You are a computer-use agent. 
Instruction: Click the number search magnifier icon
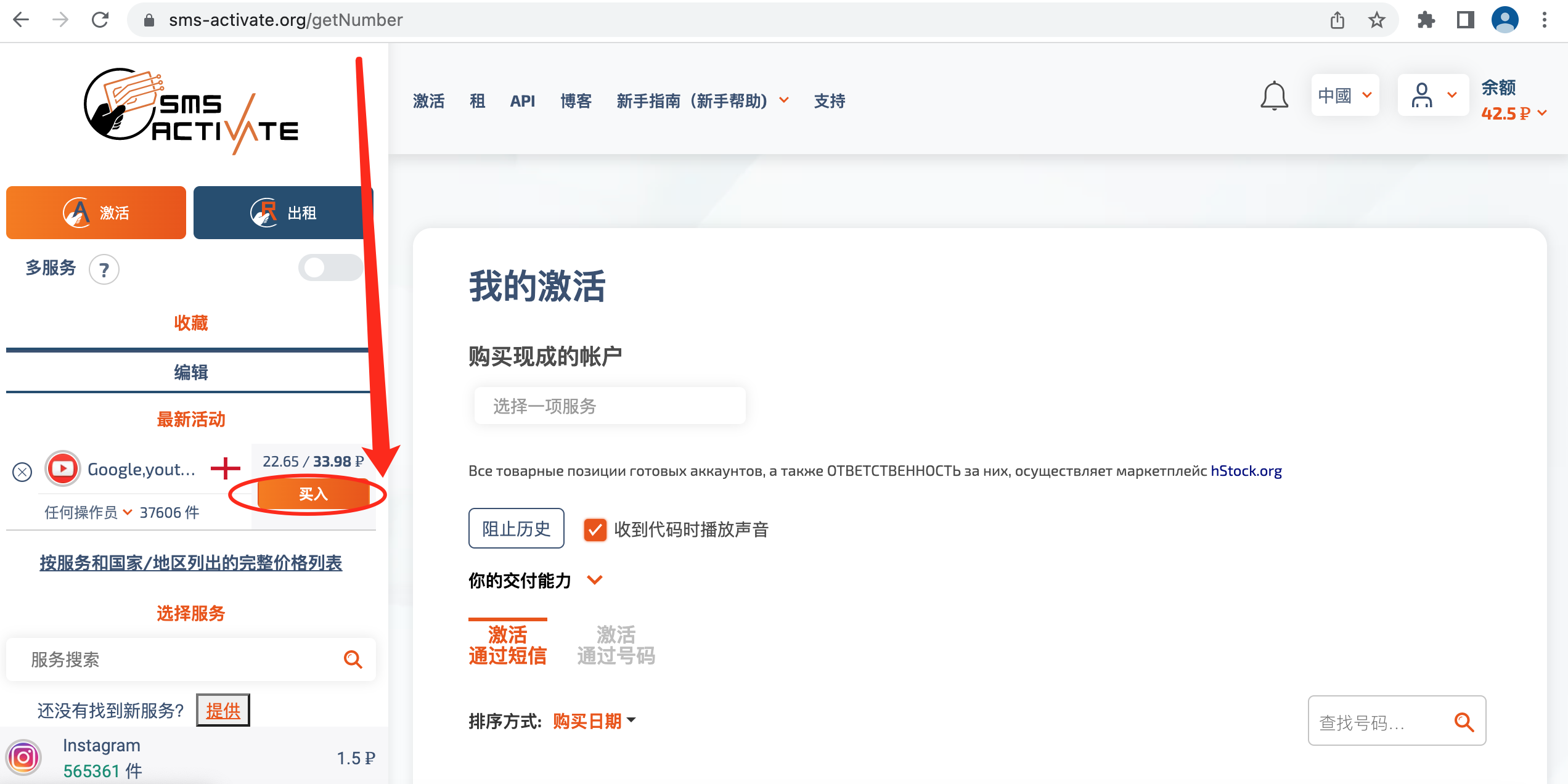[x=1464, y=722]
